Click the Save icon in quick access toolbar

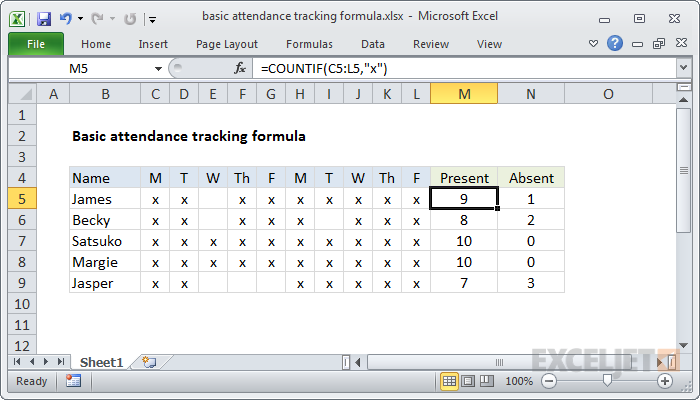click(x=43, y=18)
